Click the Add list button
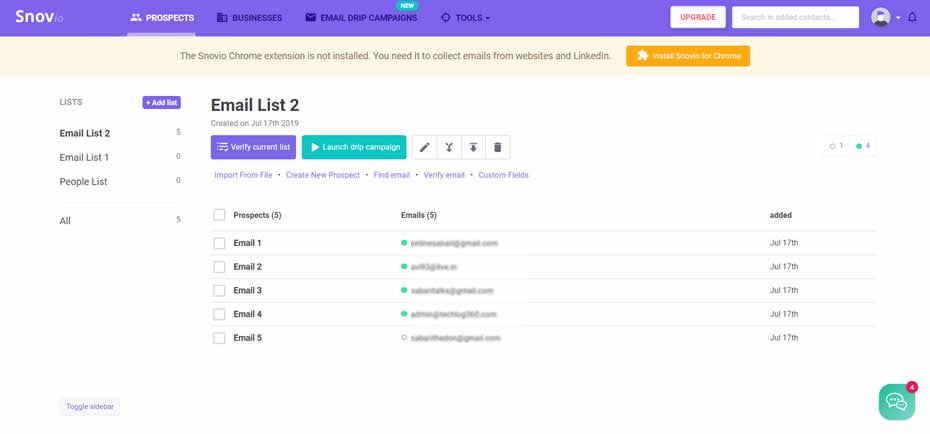This screenshot has width=930, height=434. (x=161, y=103)
